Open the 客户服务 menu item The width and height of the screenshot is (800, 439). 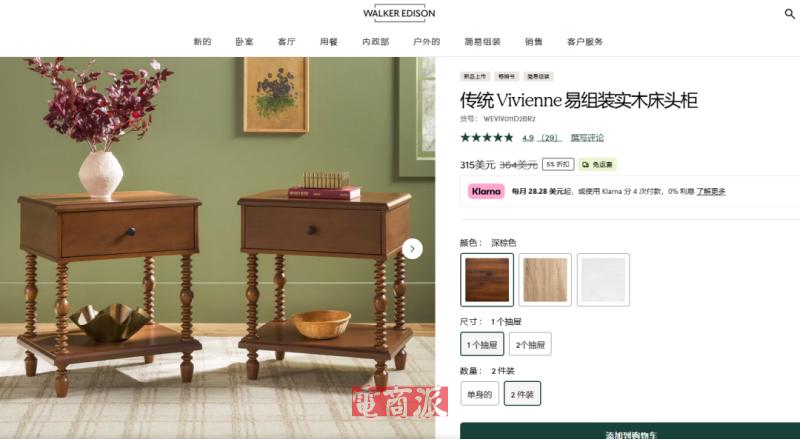pyautogui.click(x=585, y=42)
